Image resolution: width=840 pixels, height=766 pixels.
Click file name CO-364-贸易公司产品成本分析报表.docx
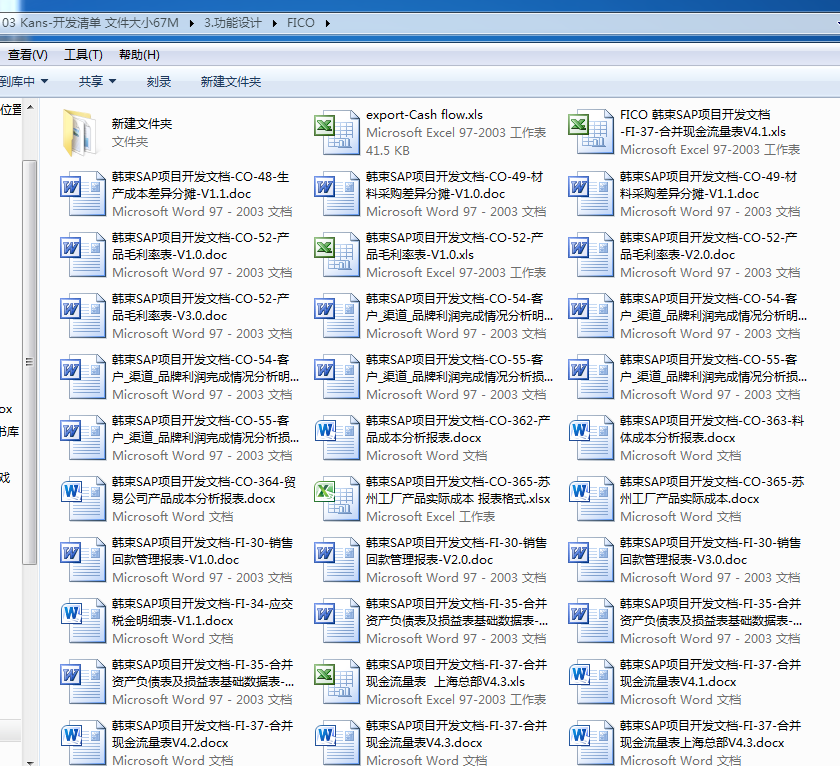tap(204, 490)
